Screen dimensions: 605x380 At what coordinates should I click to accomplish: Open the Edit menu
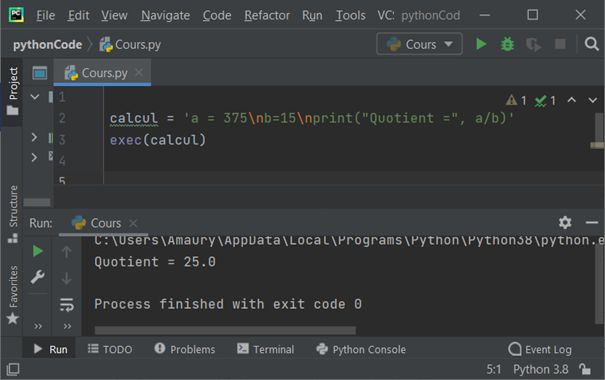point(78,15)
